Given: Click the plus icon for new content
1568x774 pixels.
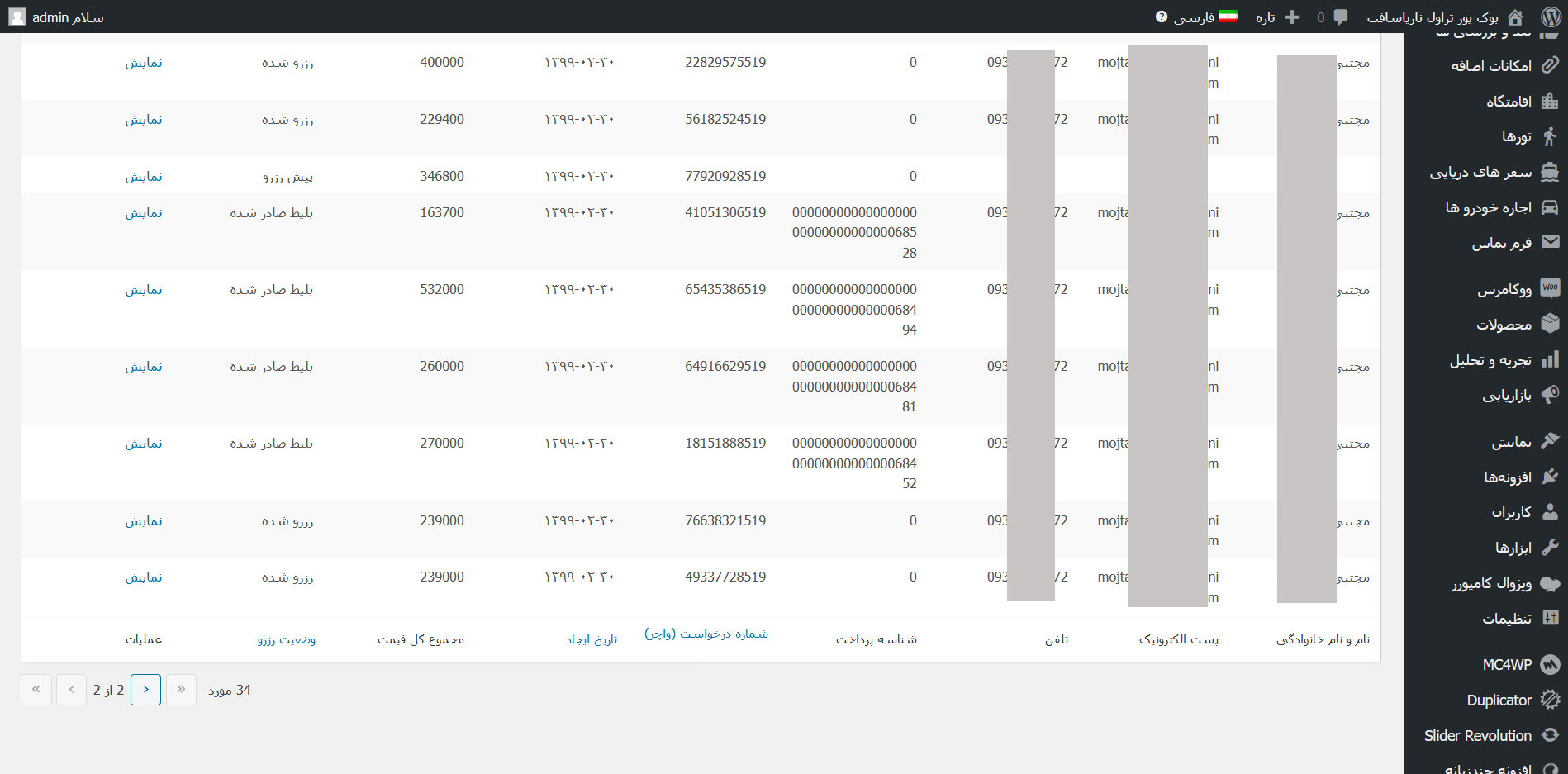Looking at the screenshot, I should click(x=1292, y=17).
